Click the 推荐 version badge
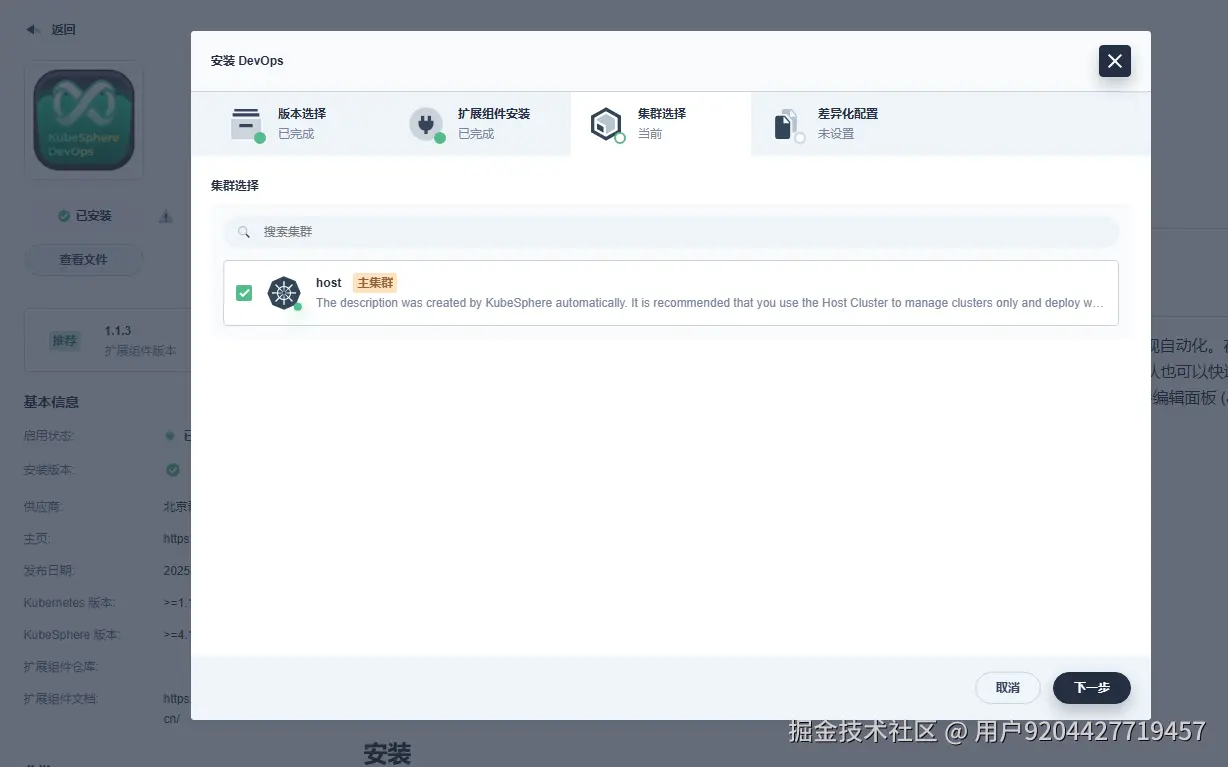1228x767 pixels. click(x=64, y=341)
